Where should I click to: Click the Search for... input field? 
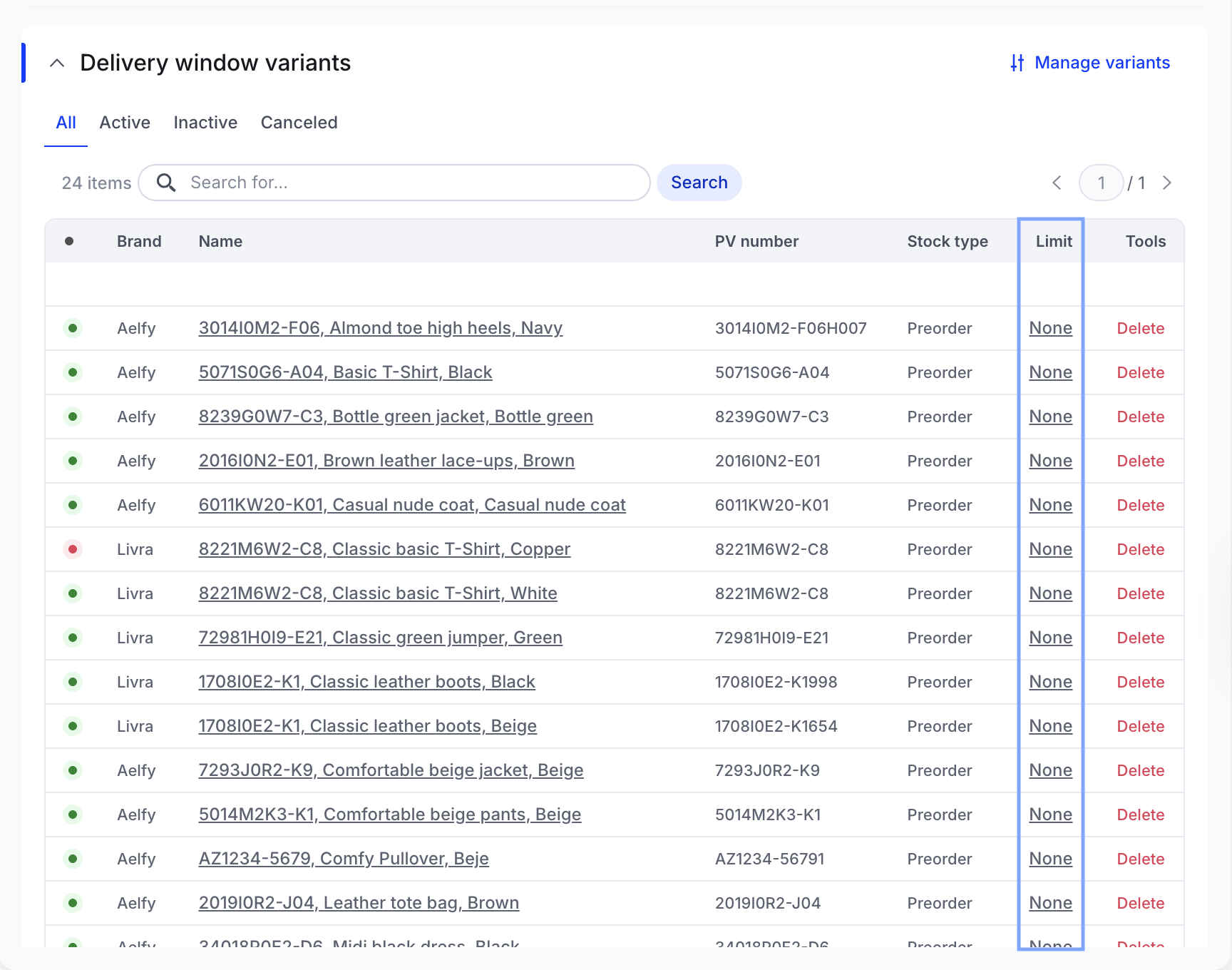point(414,183)
